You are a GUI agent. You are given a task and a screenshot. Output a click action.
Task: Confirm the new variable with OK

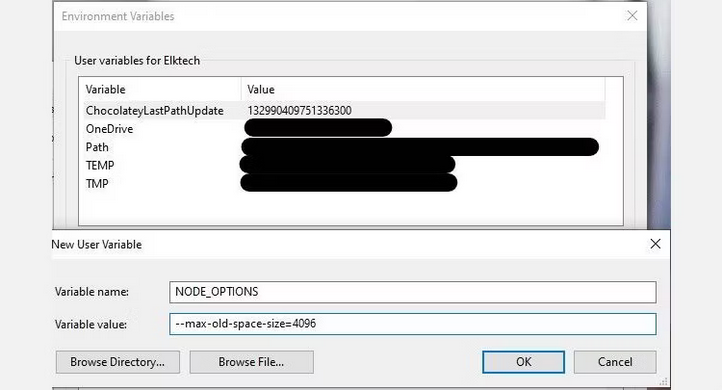(x=523, y=362)
